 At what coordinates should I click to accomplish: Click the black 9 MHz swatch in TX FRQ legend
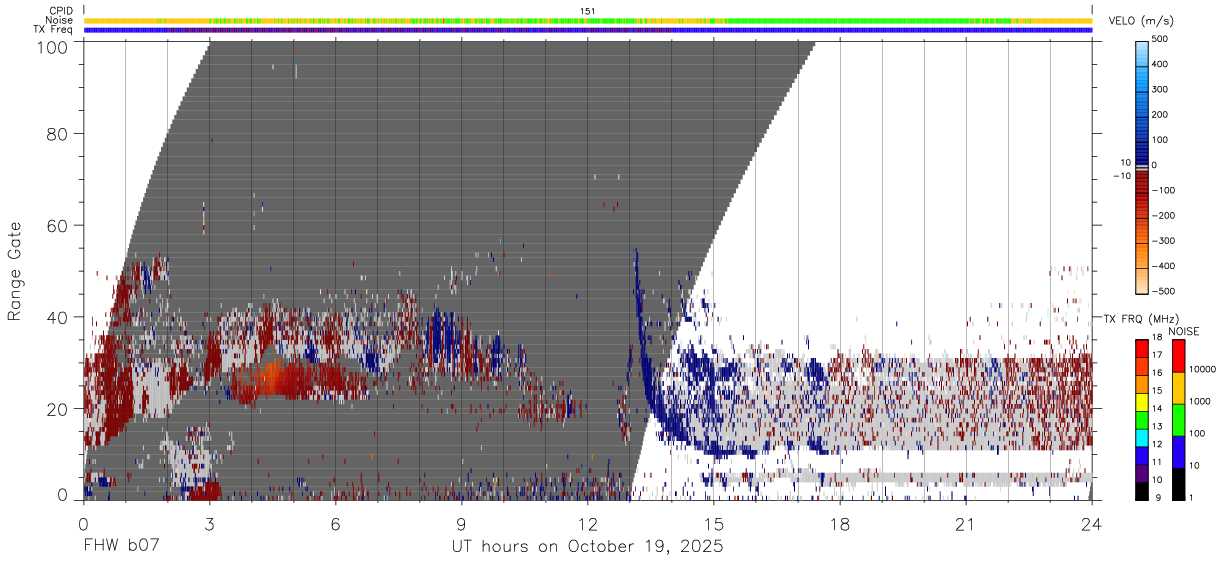[x=1143, y=492]
